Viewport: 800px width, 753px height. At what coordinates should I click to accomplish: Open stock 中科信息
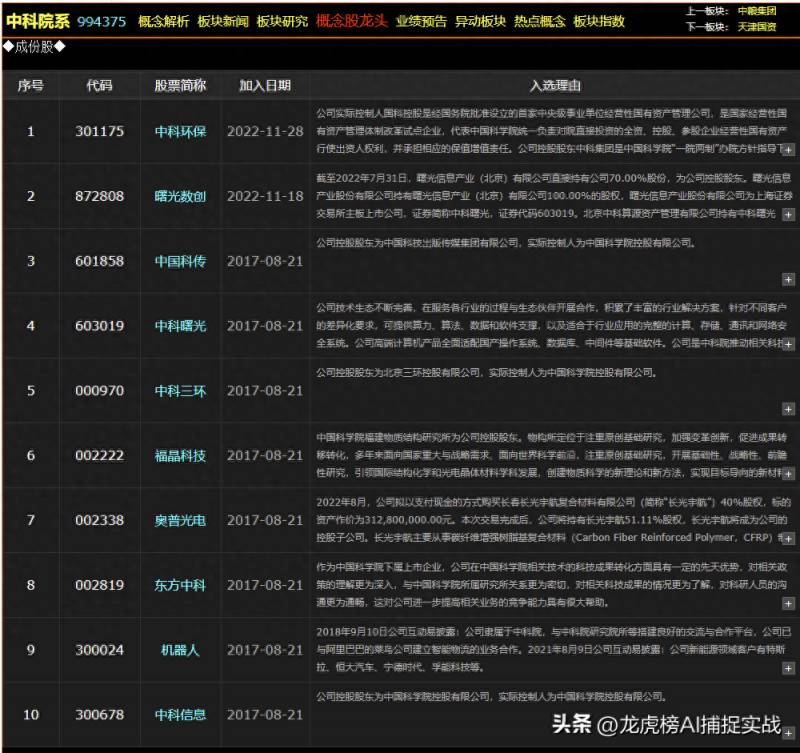(x=181, y=715)
